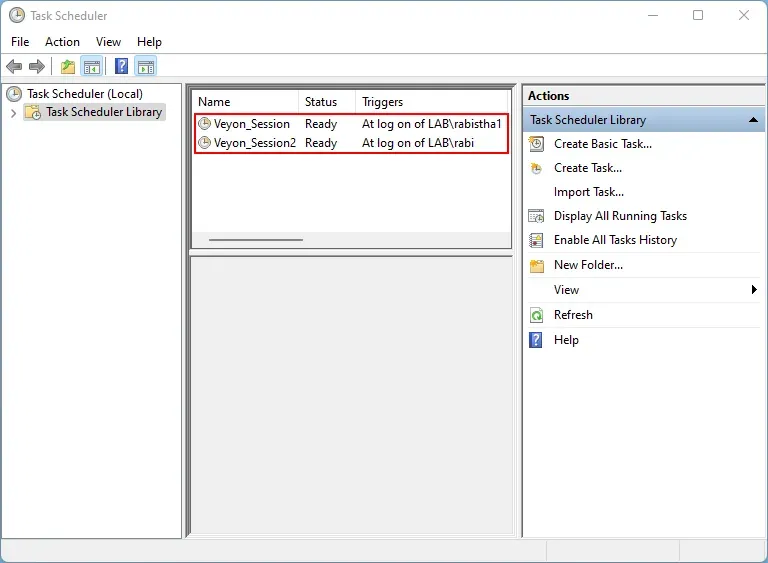Viewport: 768px width, 563px height.
Task: Click Import Task... in Actions pane
Action: pyautogui.click(x=589, y=192)
